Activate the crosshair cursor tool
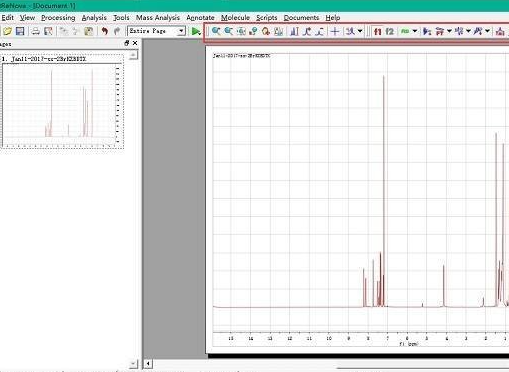 (x=335, y=31)
